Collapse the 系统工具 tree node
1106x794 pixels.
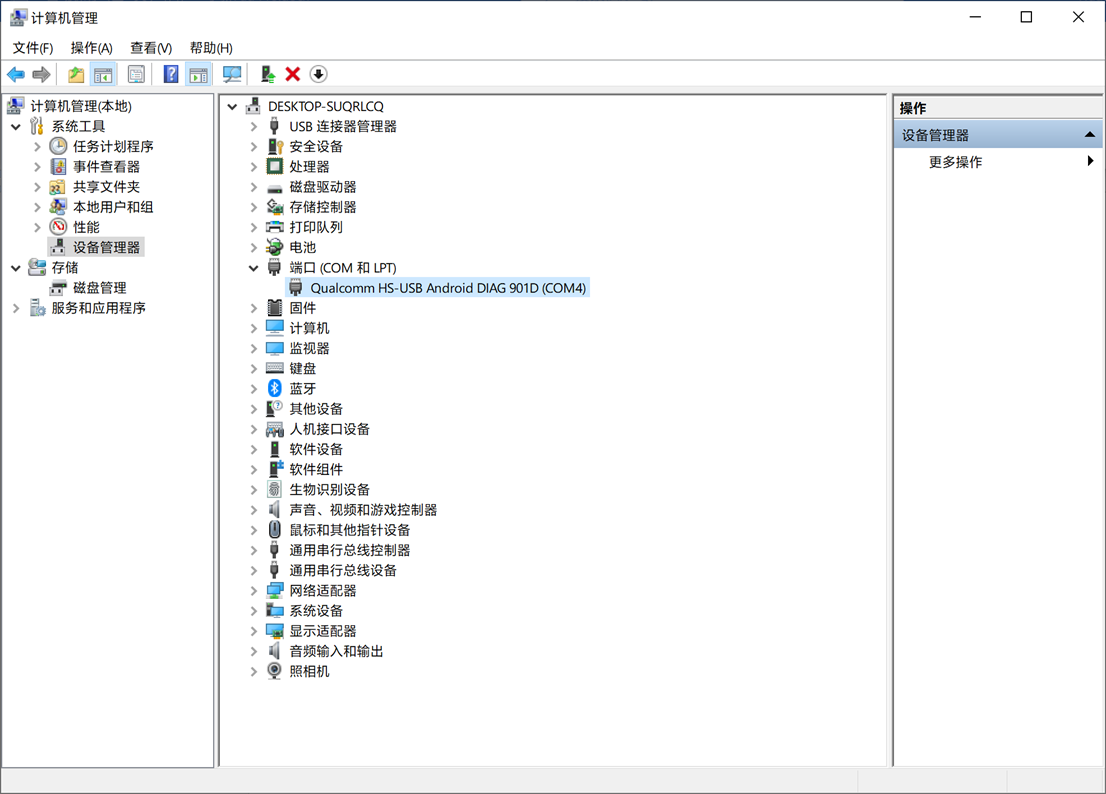(16, 127)
